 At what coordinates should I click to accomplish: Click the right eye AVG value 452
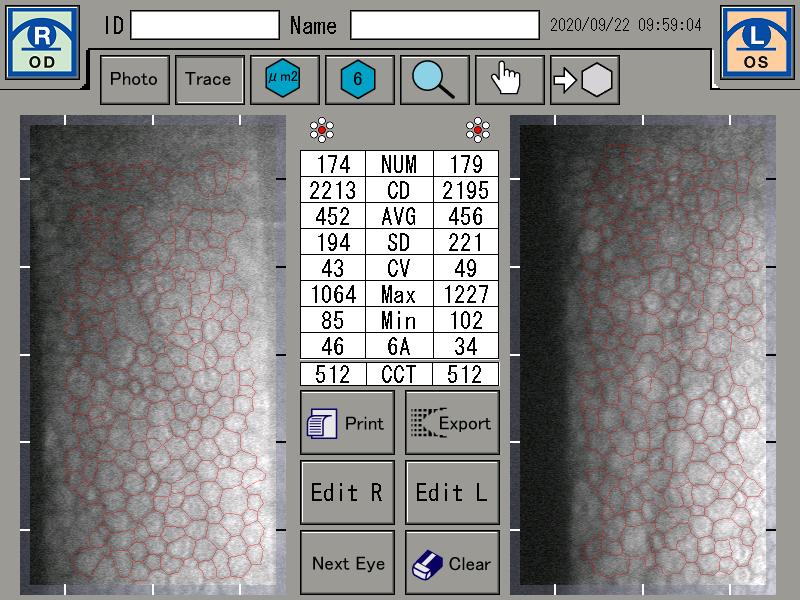click(x=333, y=216)
